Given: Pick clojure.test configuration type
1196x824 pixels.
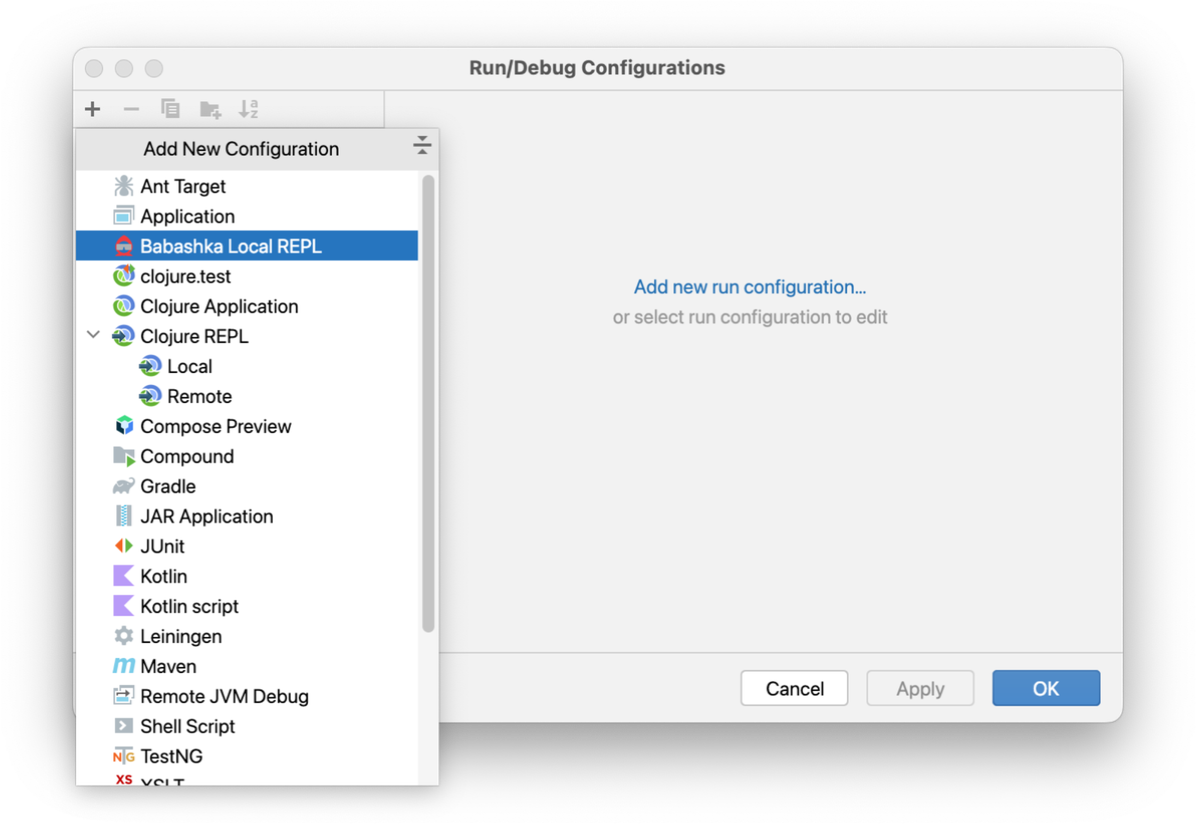Looking at the screenshot, I should pyautogui.click(x=247, y=276).
